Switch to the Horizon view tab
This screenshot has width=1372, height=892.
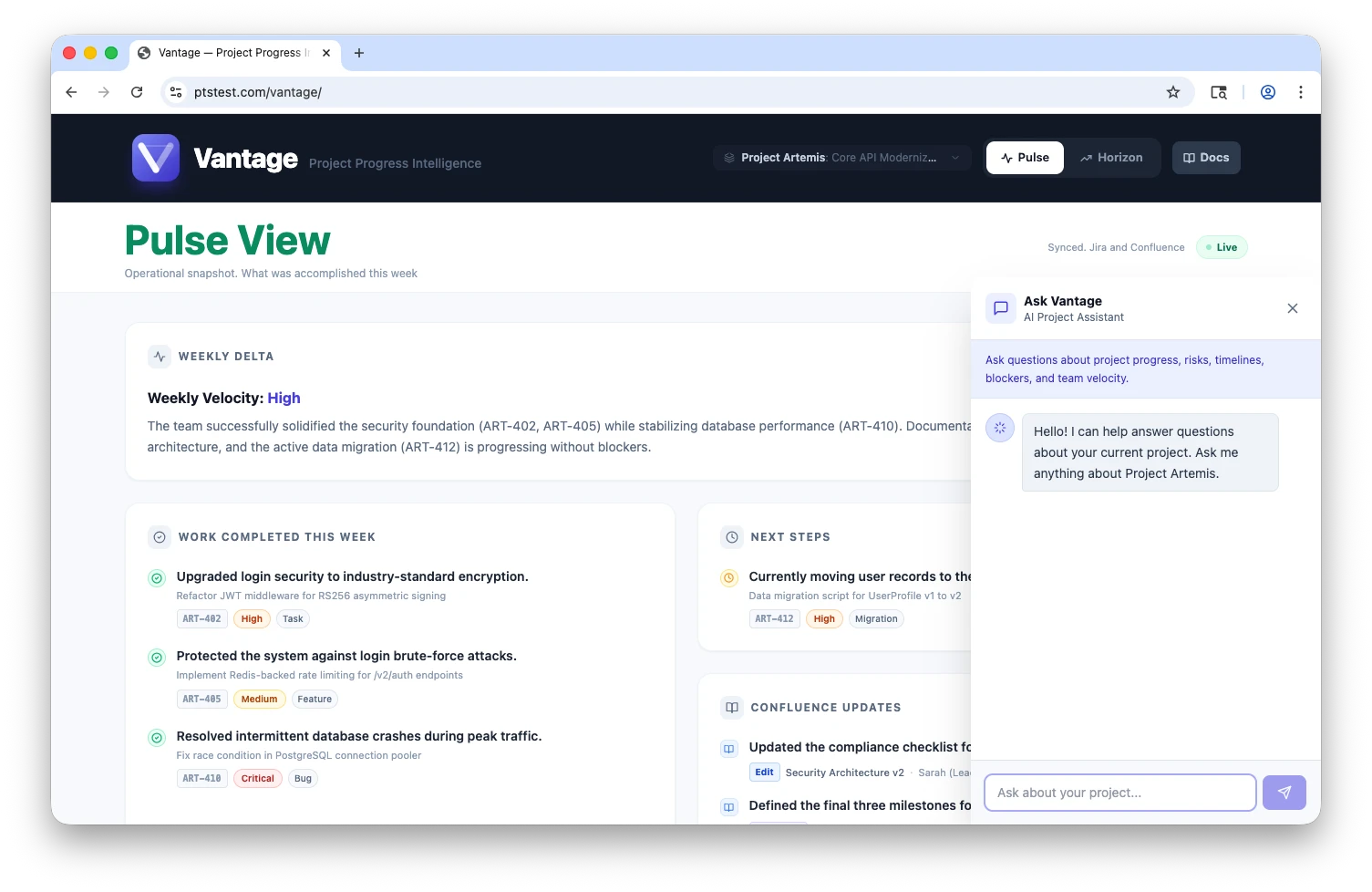click(x=1111, y=158)
